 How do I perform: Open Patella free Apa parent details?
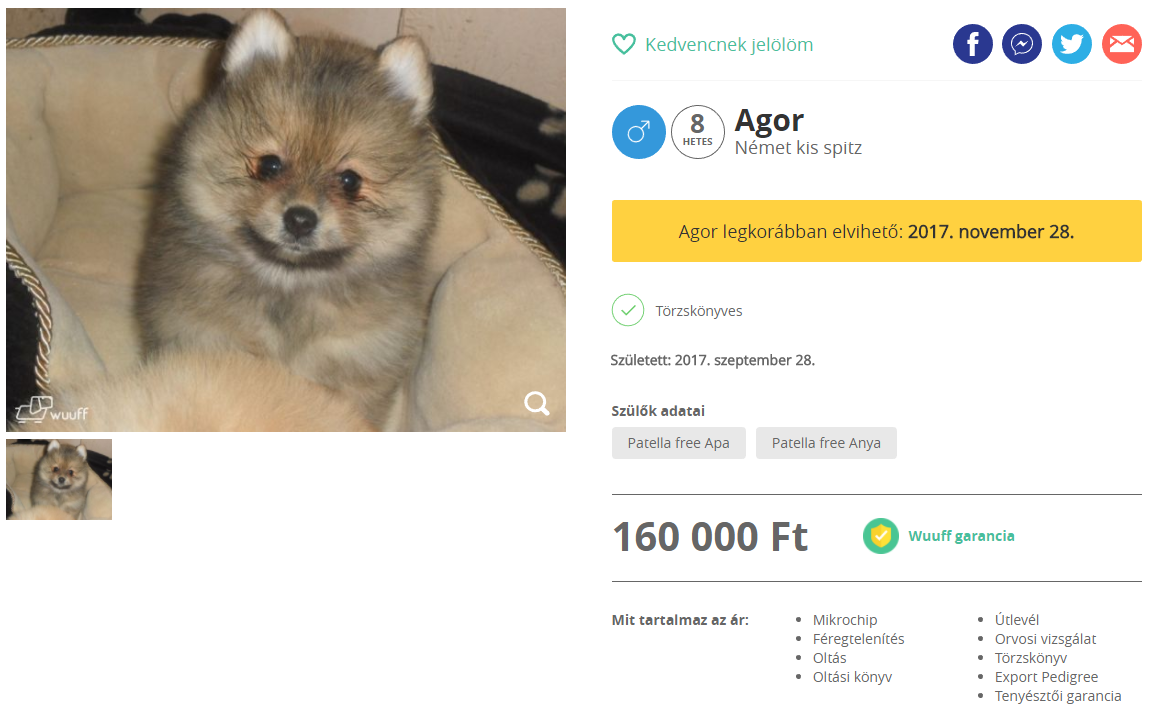tap(679, 443)
